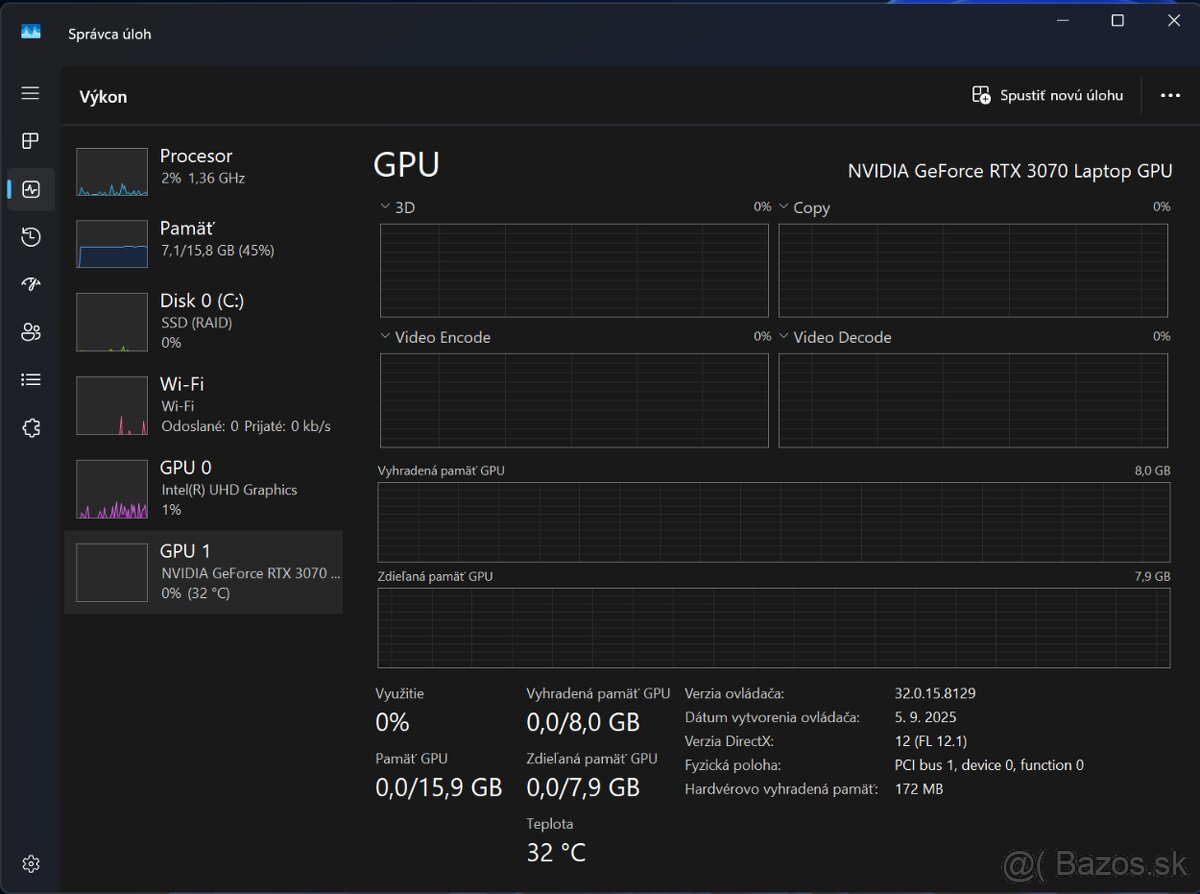Open Task Manager settings gear
The image size is (1200, 894).
click(x=31, y=863)
